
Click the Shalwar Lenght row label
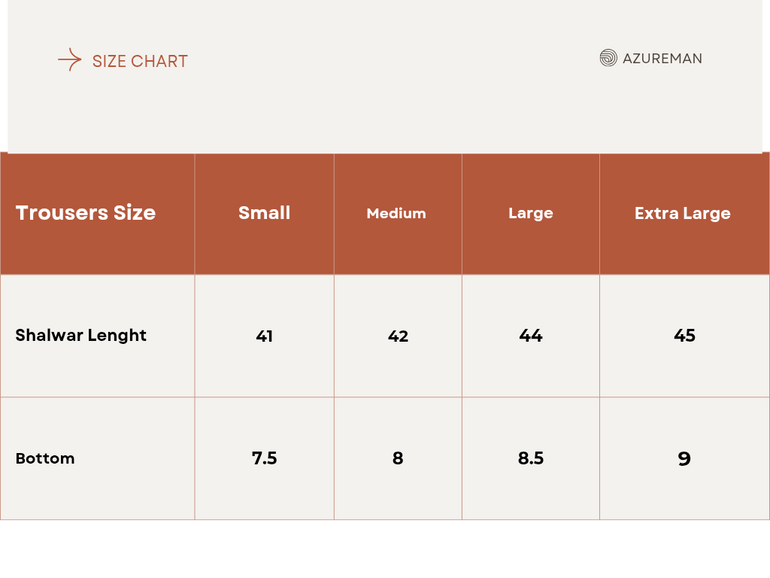[81, 336]
